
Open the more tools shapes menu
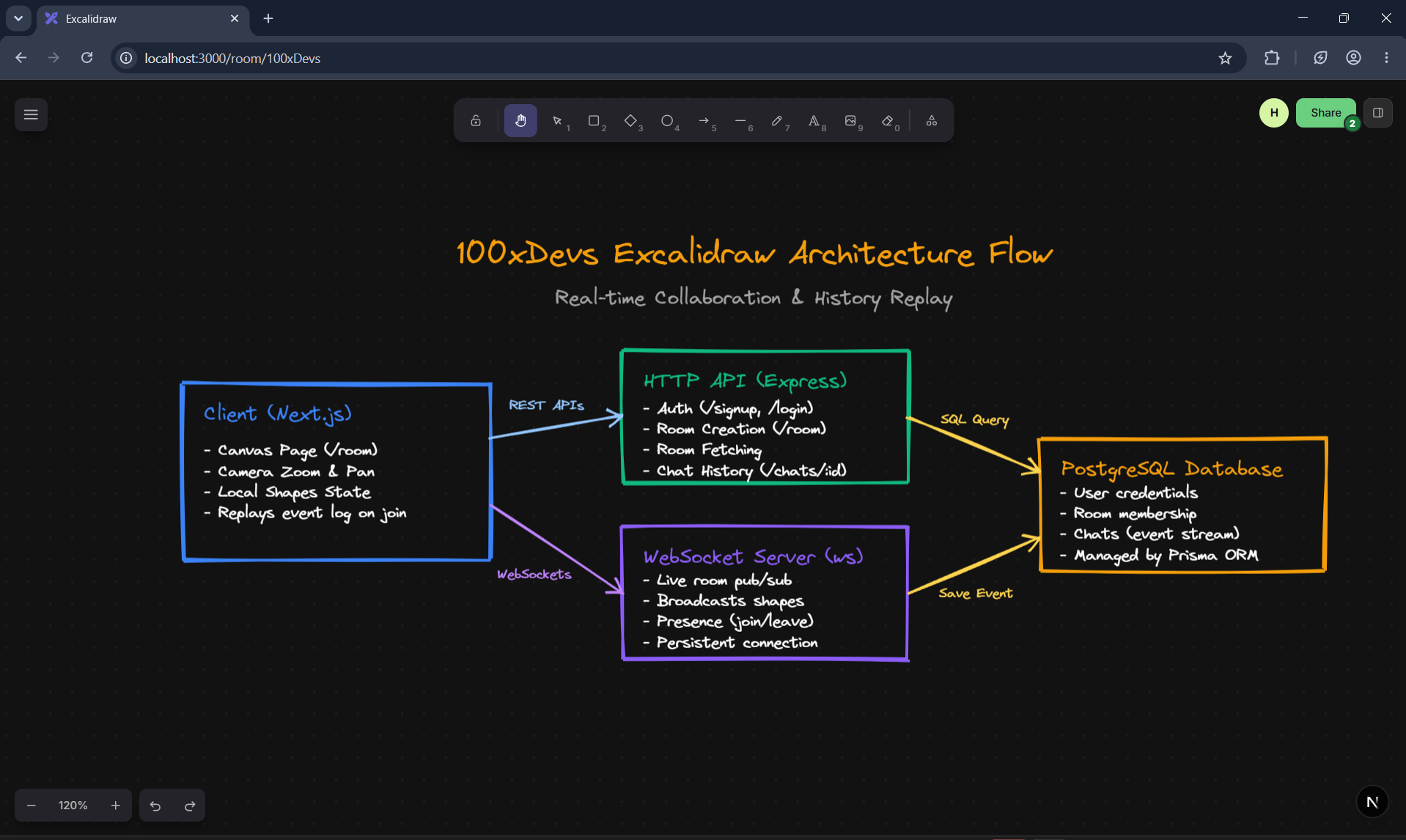(x=932, y=121)
